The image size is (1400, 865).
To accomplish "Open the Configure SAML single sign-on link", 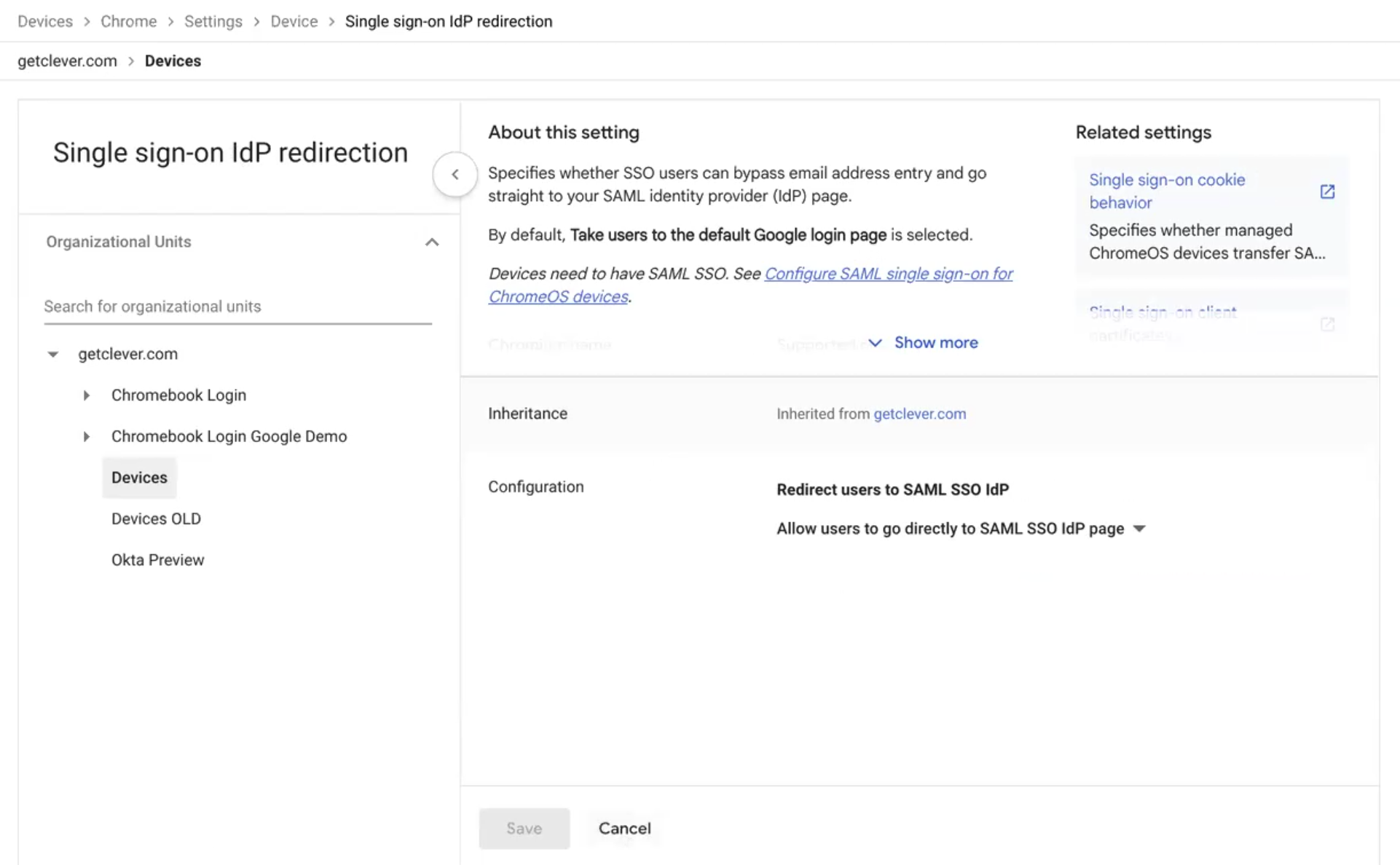I will [x=889, y=274].
